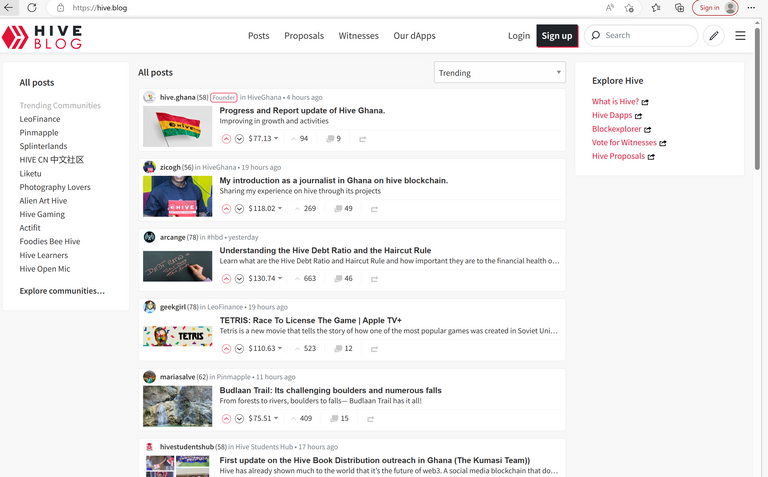This screenshot has height=477, width=768.
Task: Reload the page with refresh icon
Action: coord(32,7)
